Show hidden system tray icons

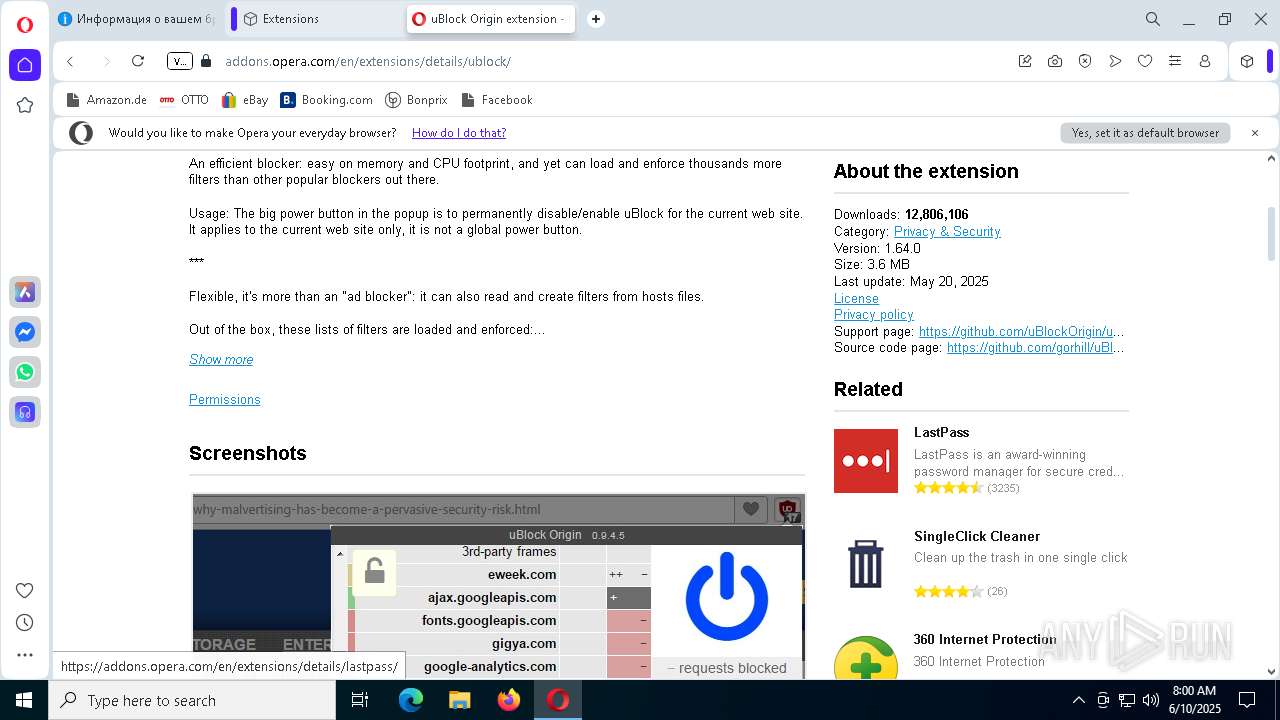[x=1079, y=700]
